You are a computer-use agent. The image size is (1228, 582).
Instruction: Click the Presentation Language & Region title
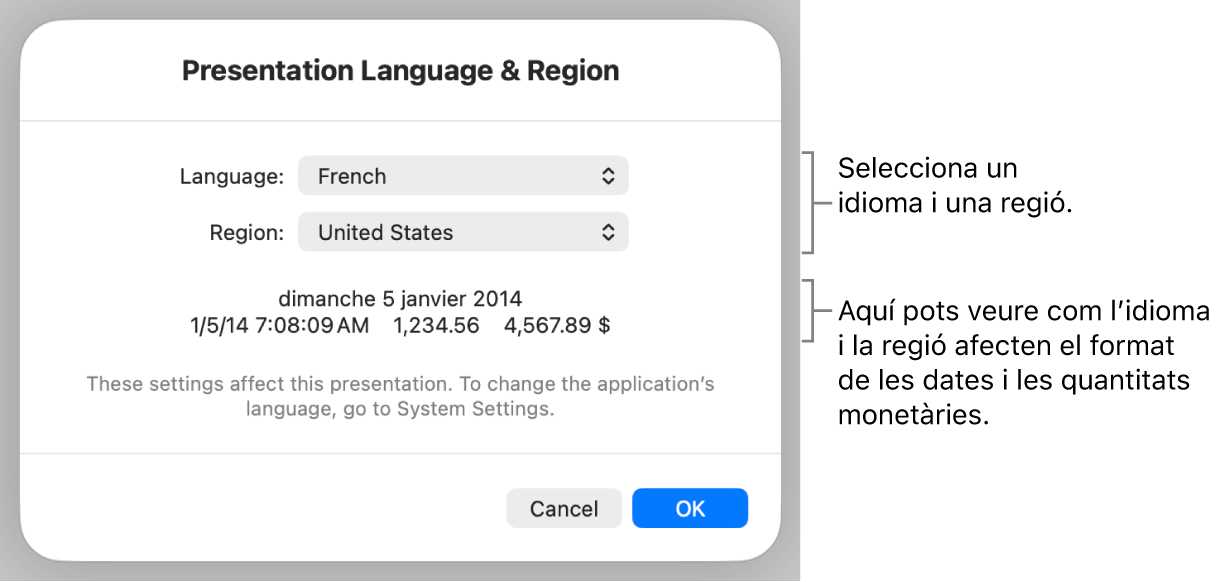point(400,71)
